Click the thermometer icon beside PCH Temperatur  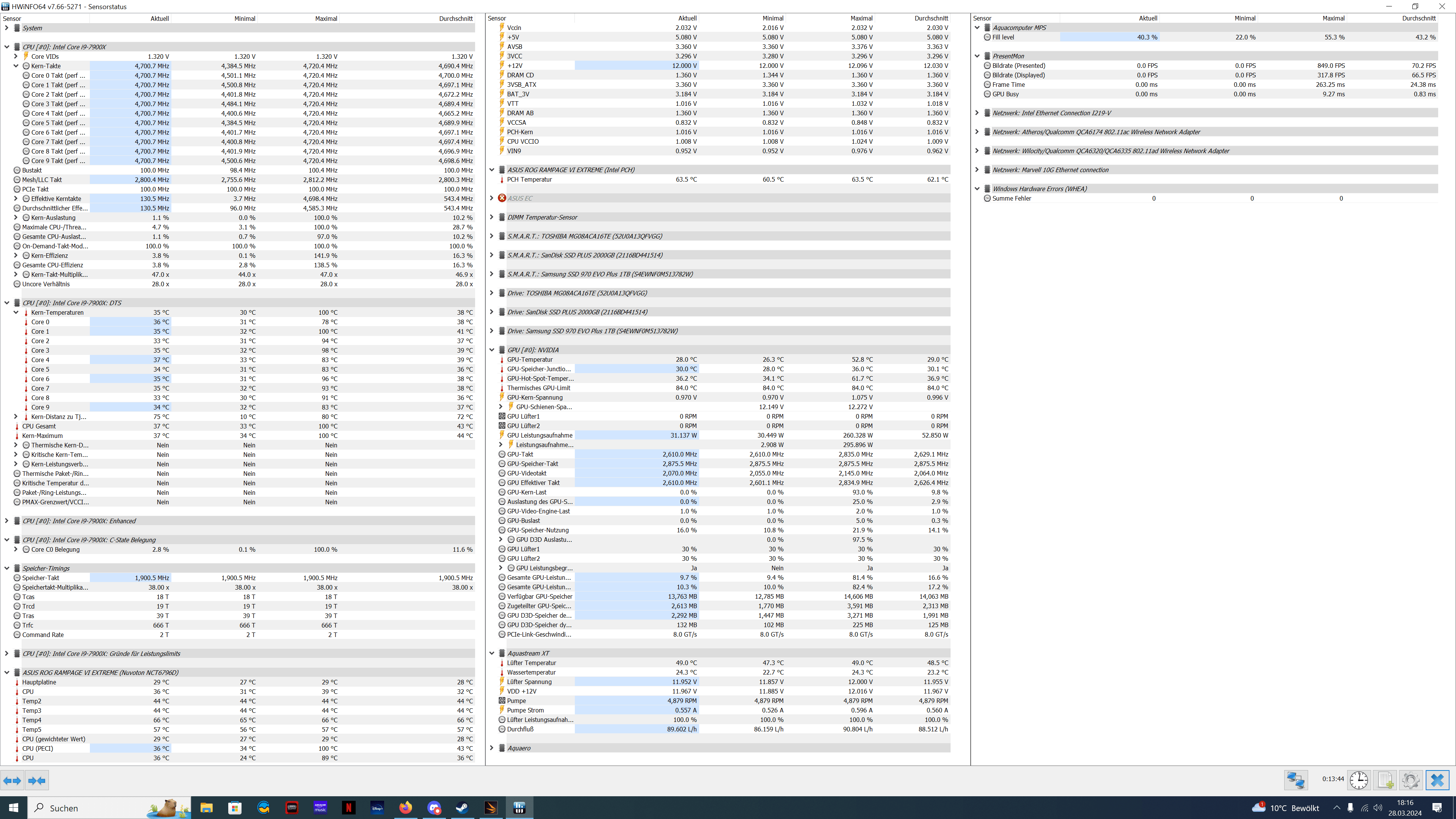click(x=502, y=179)
